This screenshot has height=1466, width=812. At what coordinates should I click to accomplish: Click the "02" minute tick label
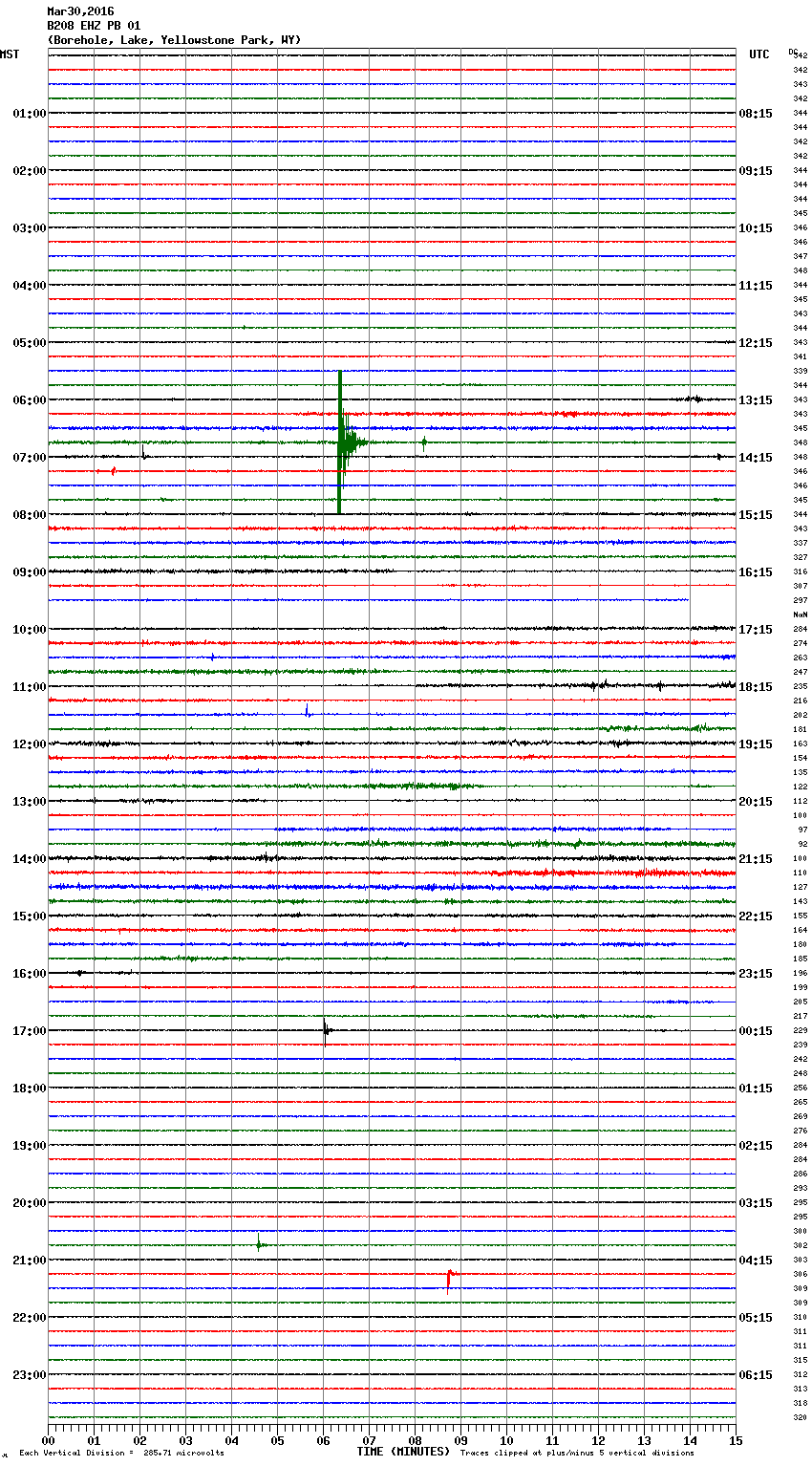140,1441
